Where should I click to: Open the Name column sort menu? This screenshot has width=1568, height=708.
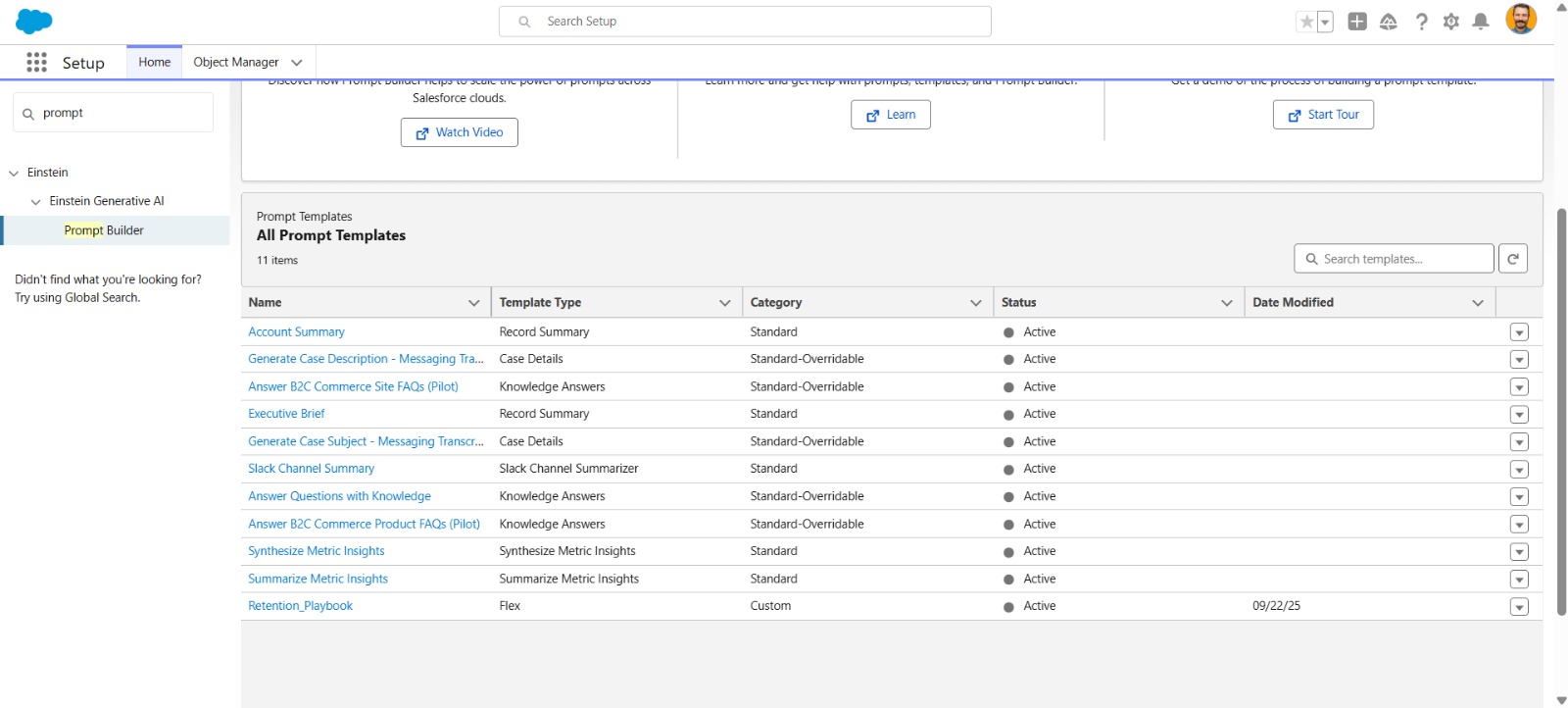click(x=474, y=303)
